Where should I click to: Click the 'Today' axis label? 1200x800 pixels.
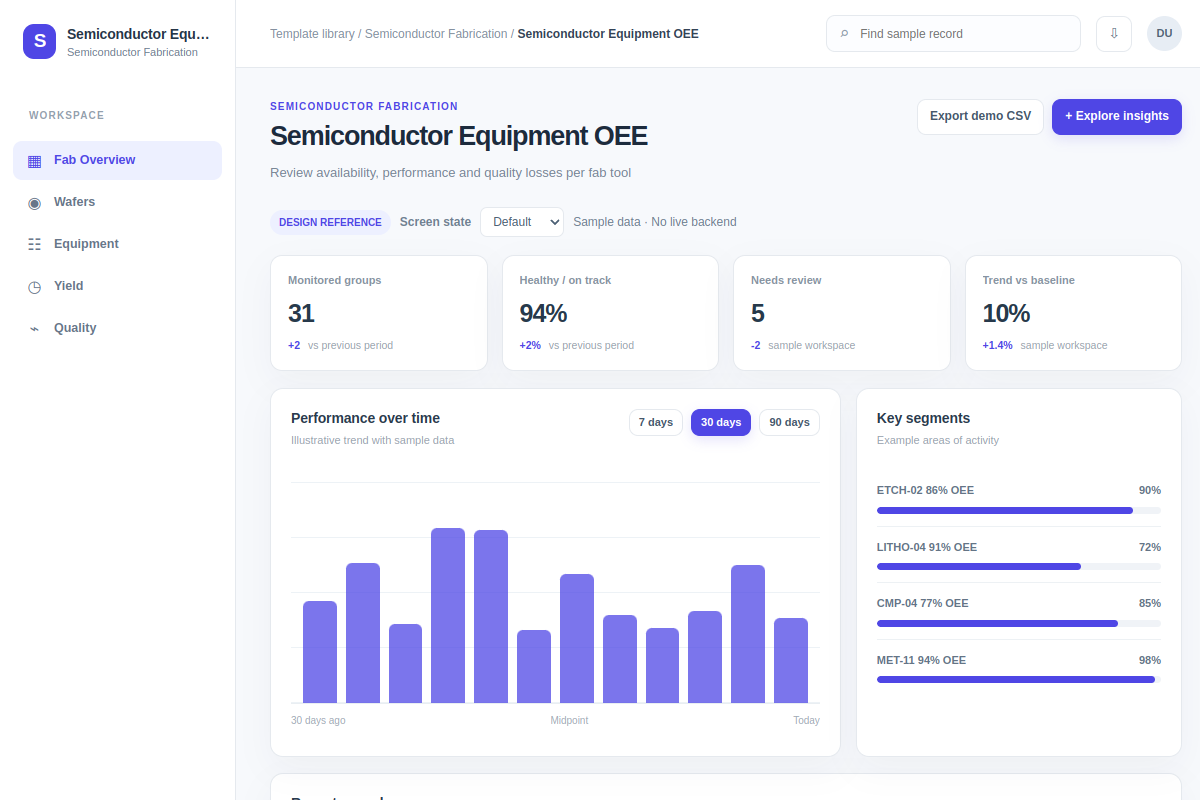pos(806,720)
